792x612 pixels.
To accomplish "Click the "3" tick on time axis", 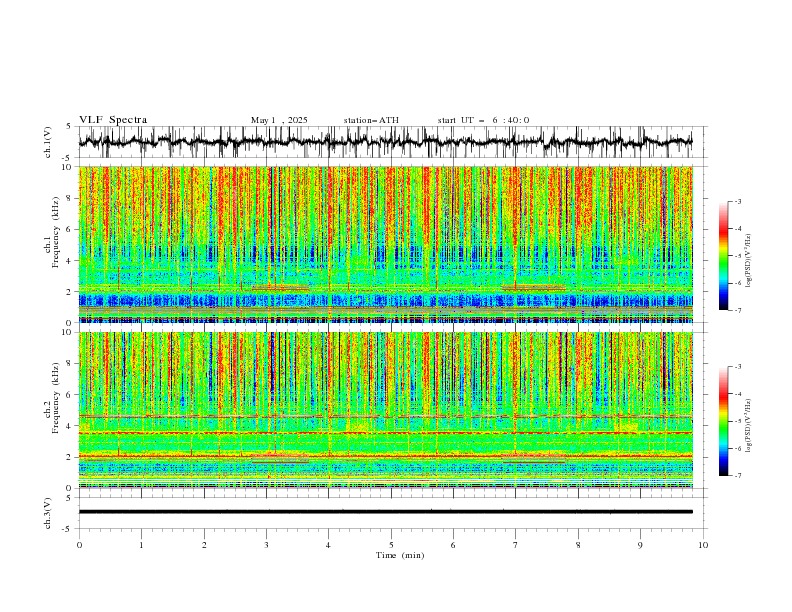I will pyautogui.click(x=266, y=545).
